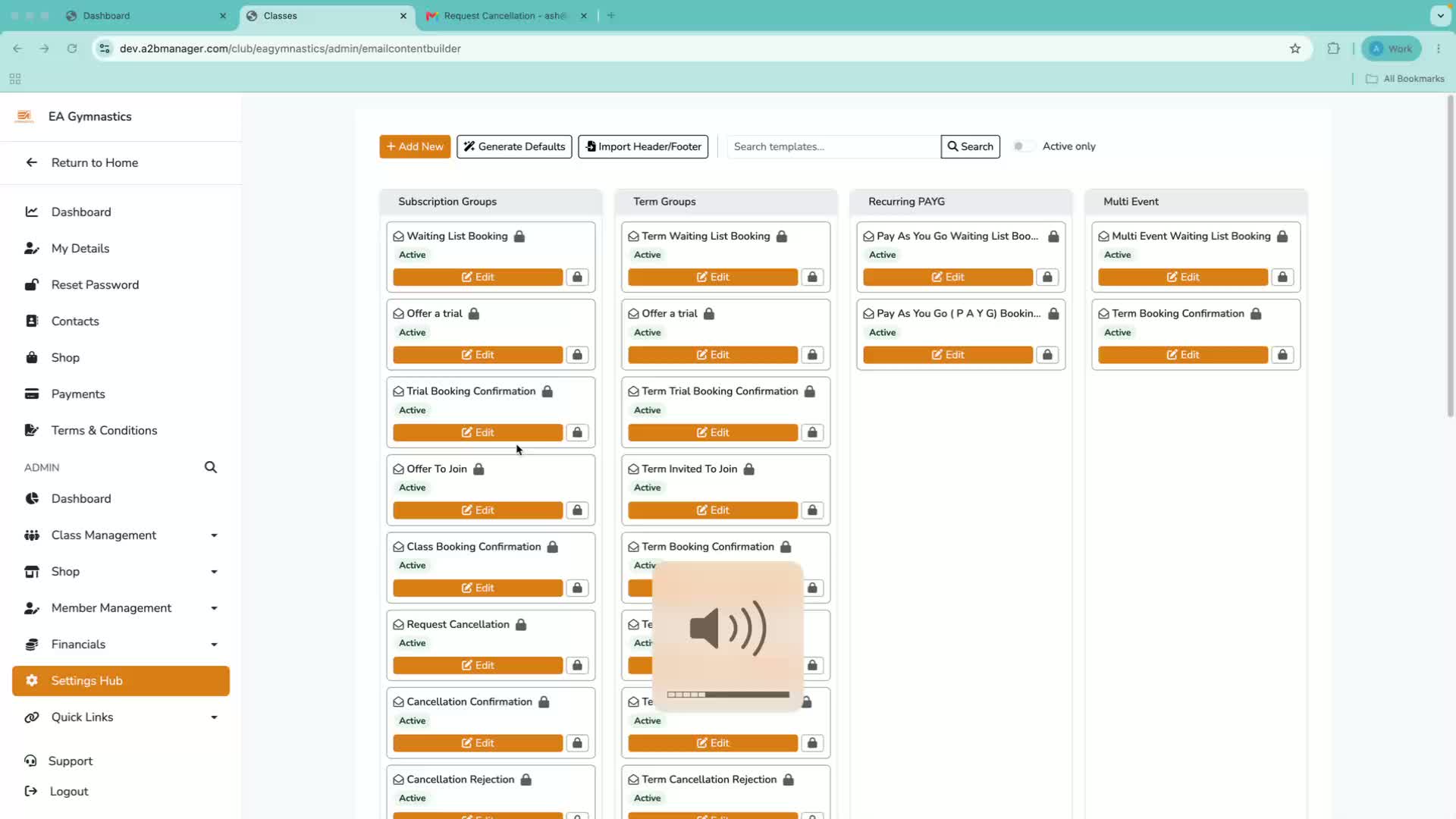This screenshot has height=819, width=1456.
Task: Switch to the Dashboard browser tab
Action: tap(146, 16)
